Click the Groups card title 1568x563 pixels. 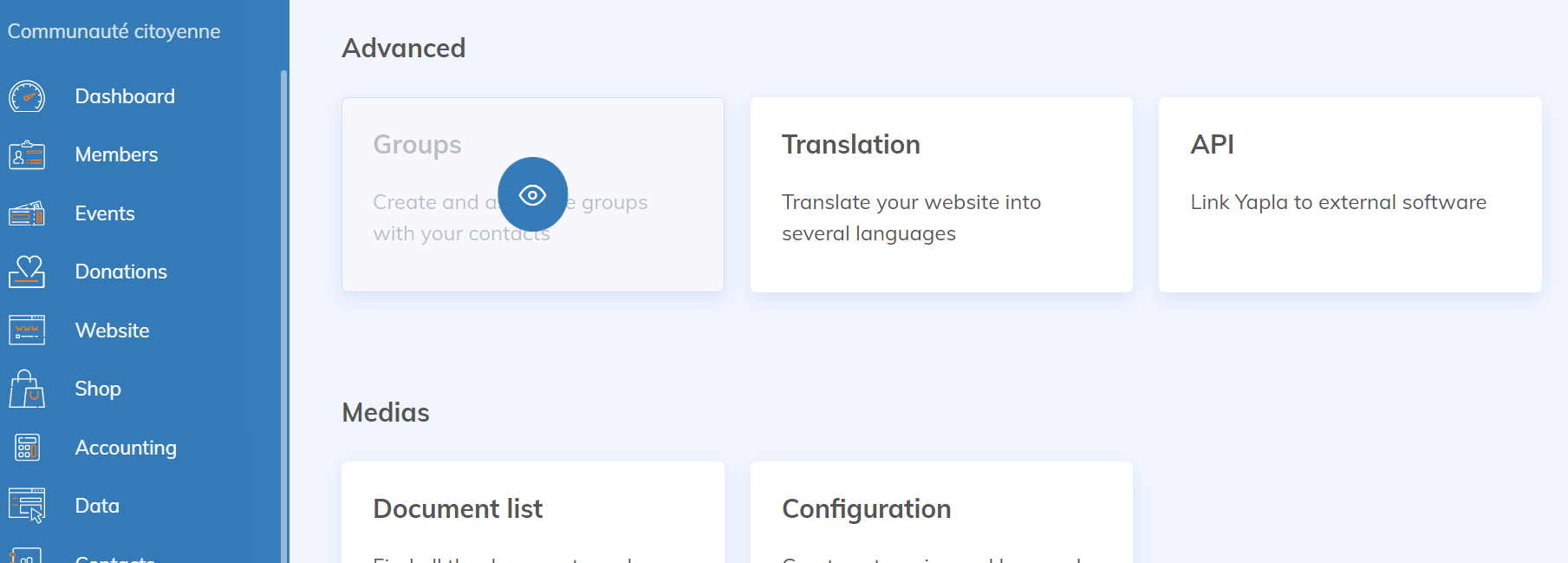417,145
